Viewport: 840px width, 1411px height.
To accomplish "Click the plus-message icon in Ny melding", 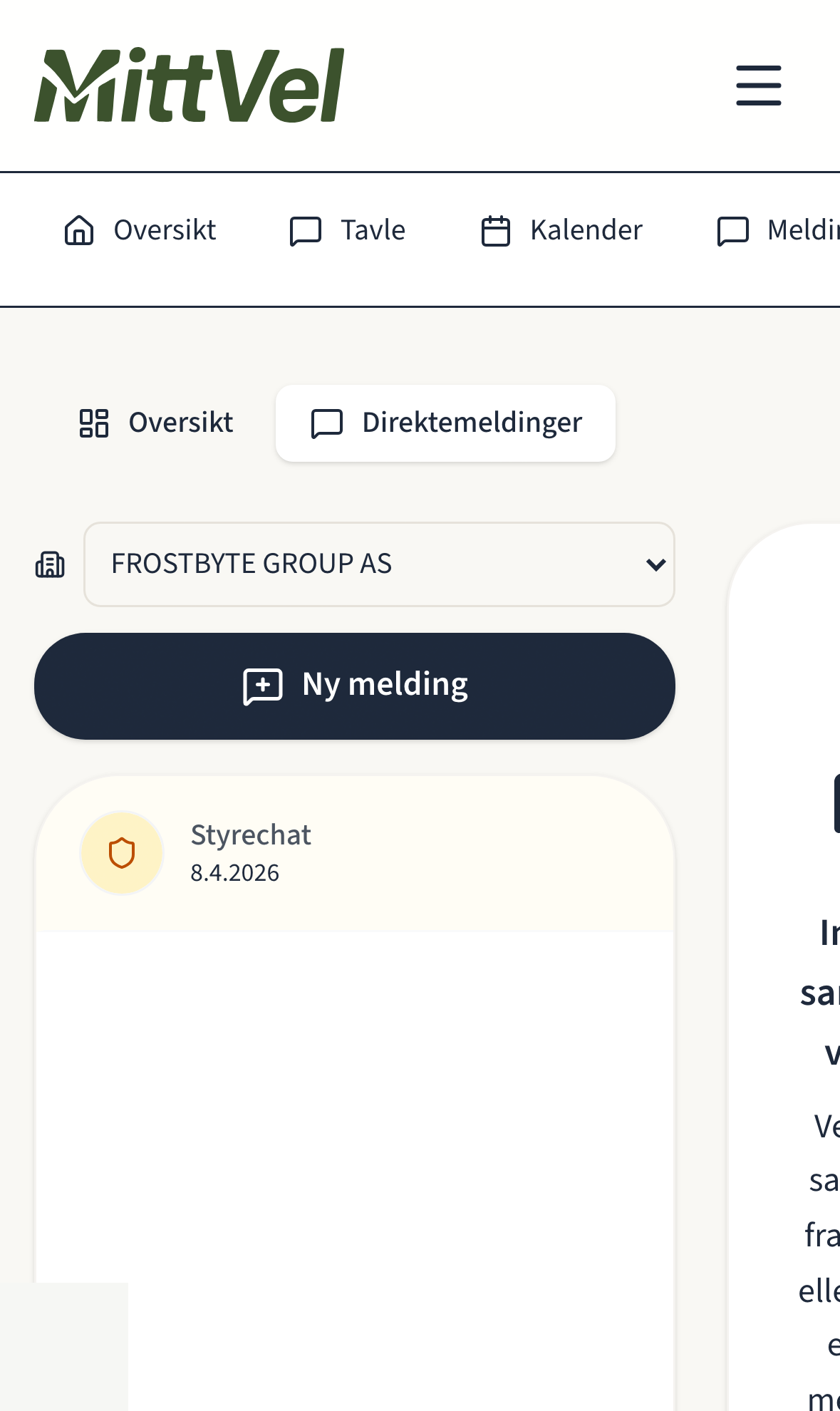I will 263,686.
